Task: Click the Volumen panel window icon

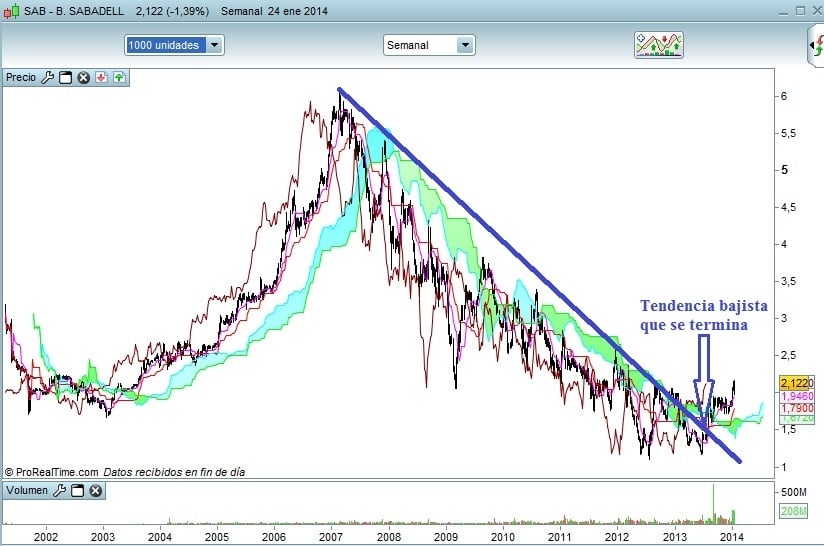Action: pos(77,491)
